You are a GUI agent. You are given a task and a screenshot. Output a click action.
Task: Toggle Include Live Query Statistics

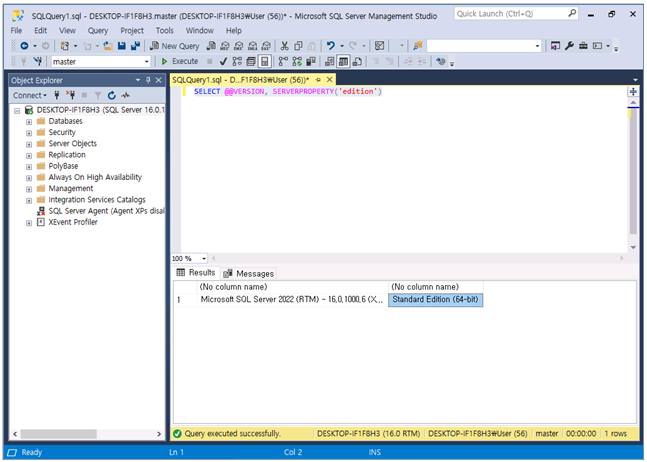297,61
